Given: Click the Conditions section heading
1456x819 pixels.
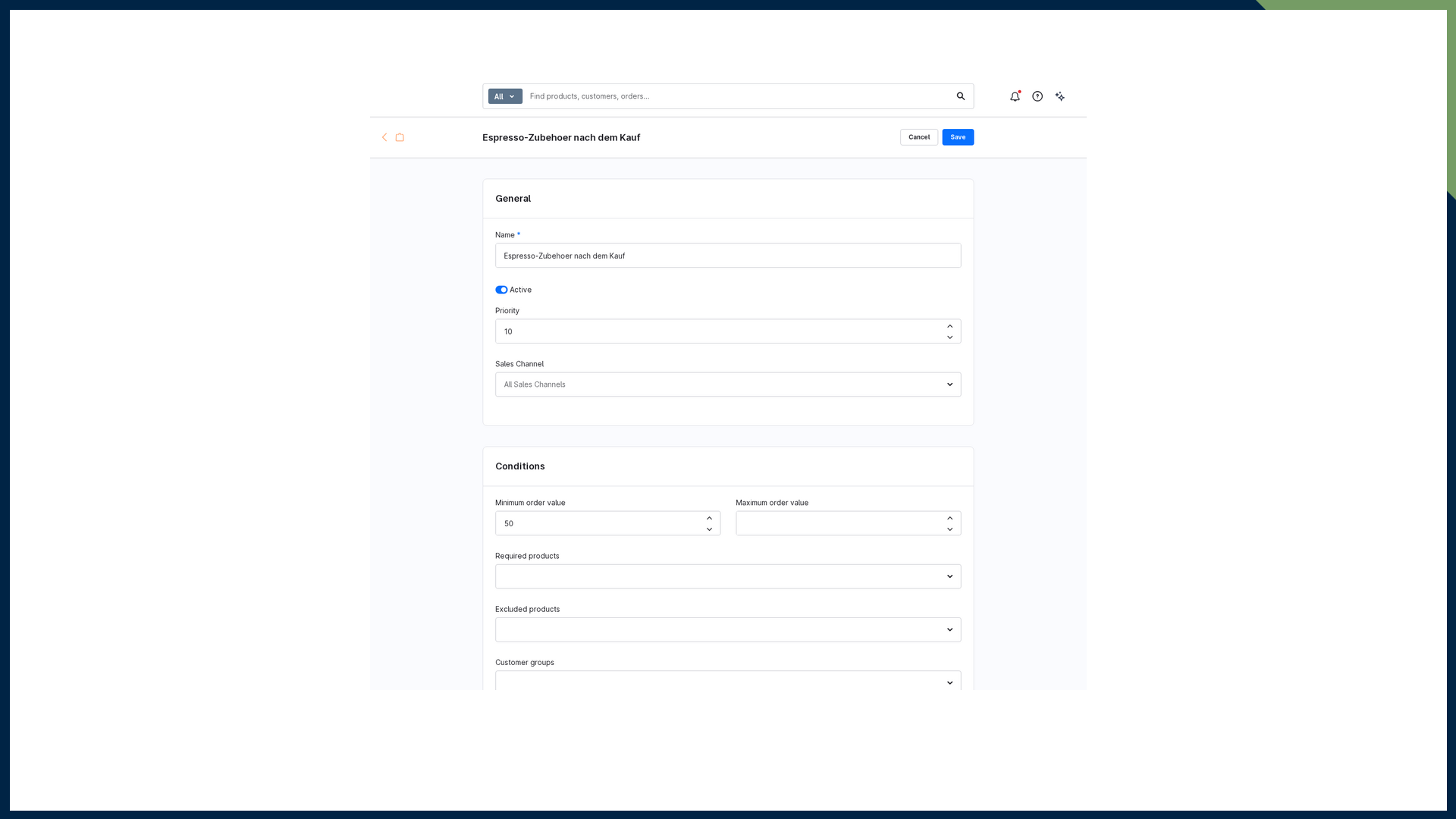Looking at the screenshot, I should [x=519, y=466].
